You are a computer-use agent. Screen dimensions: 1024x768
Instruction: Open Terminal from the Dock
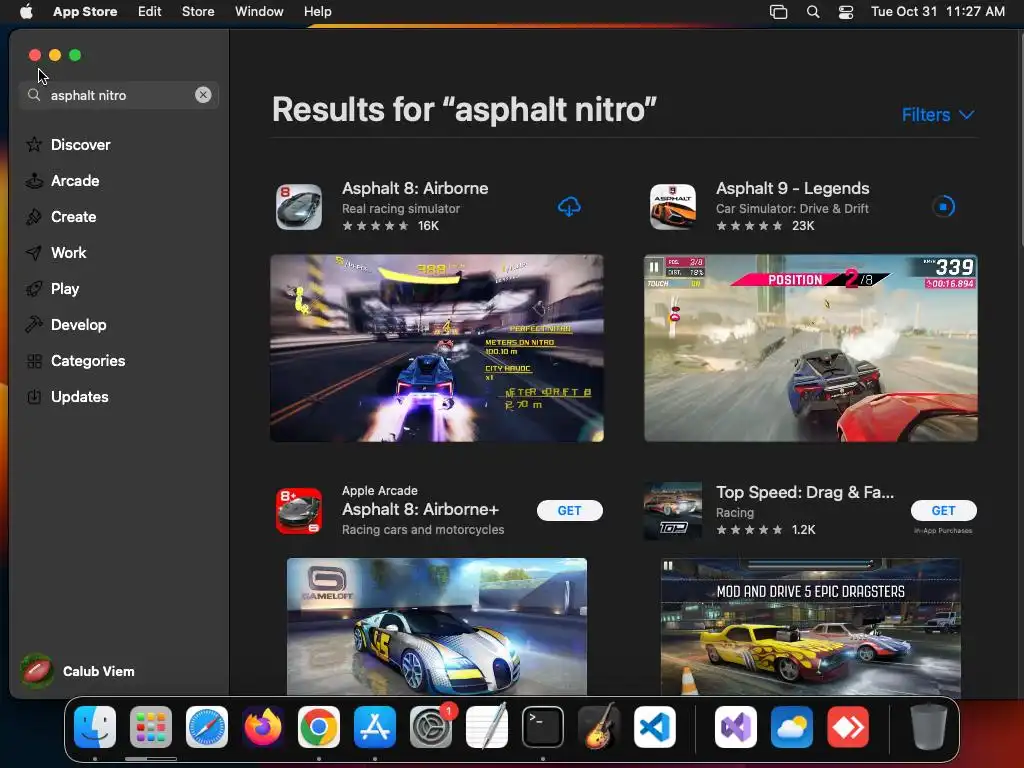tap(543, 727)
